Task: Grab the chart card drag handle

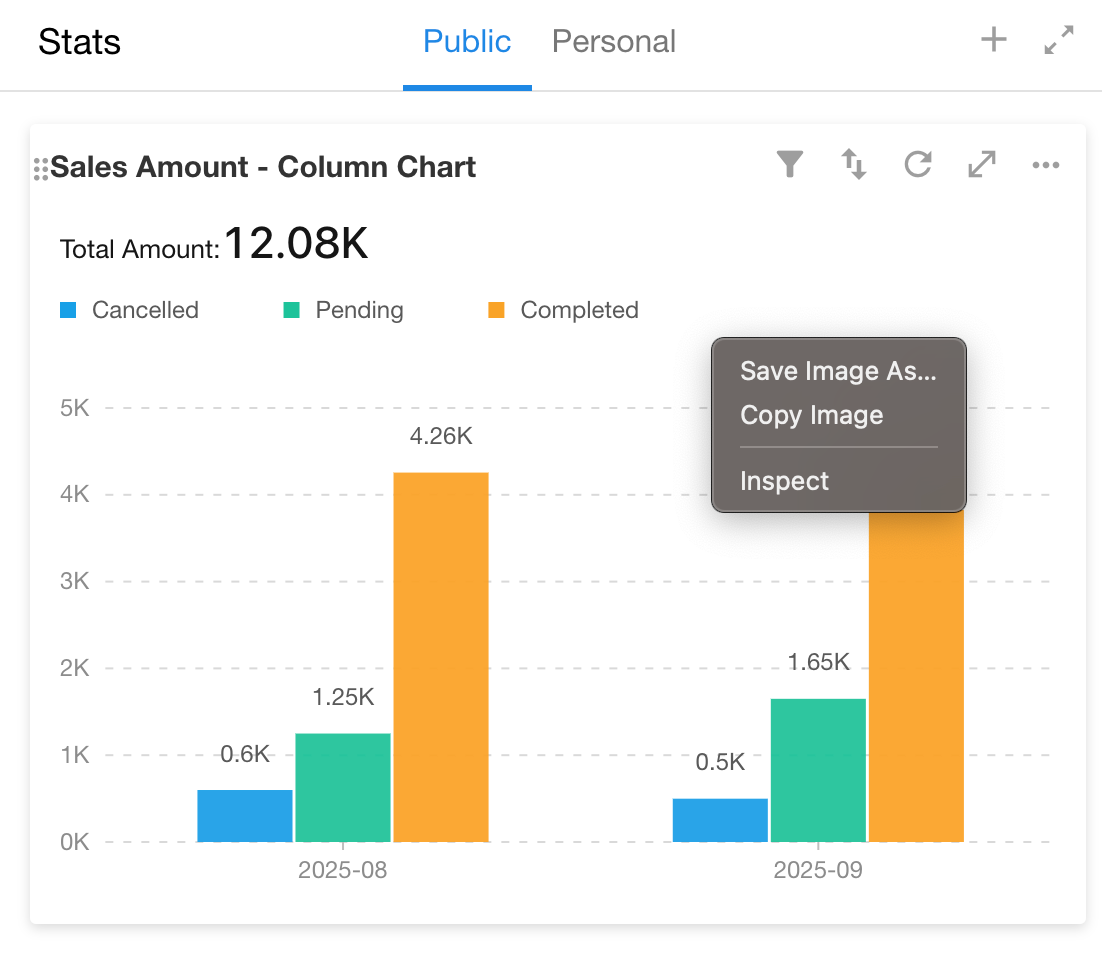Action: 41,169
